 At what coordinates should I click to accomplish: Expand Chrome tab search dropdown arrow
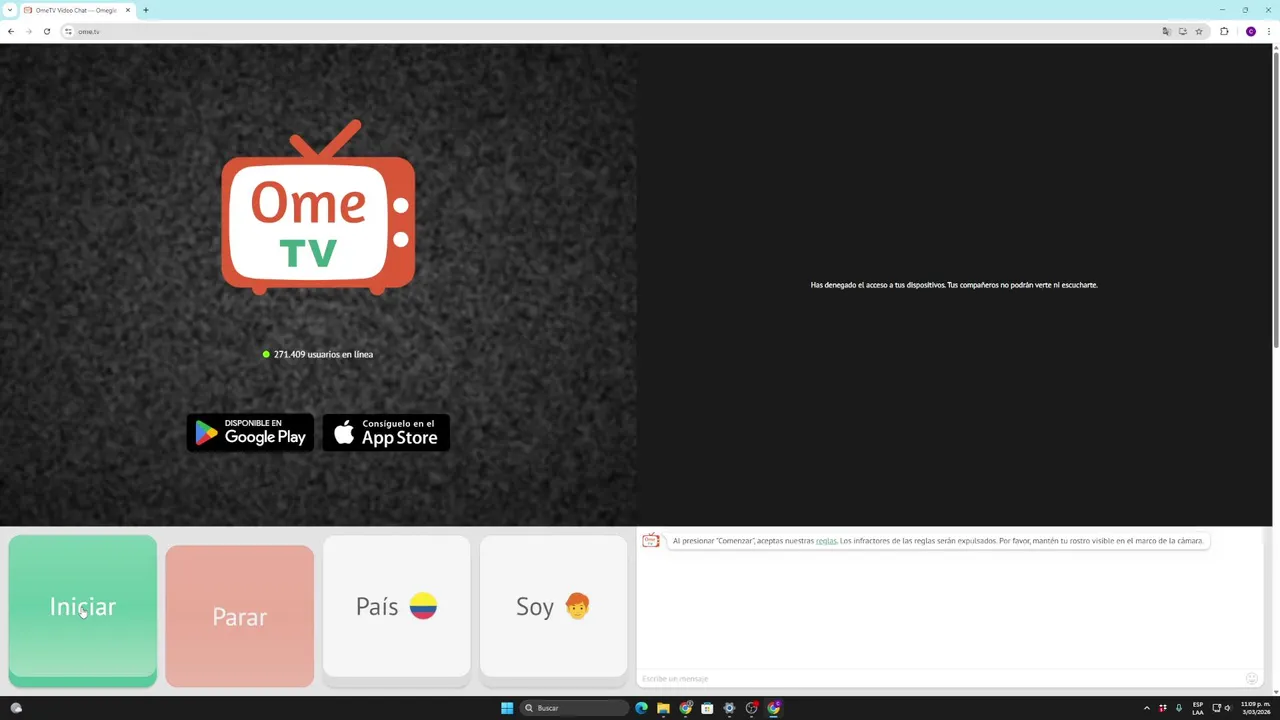[8, 10]
